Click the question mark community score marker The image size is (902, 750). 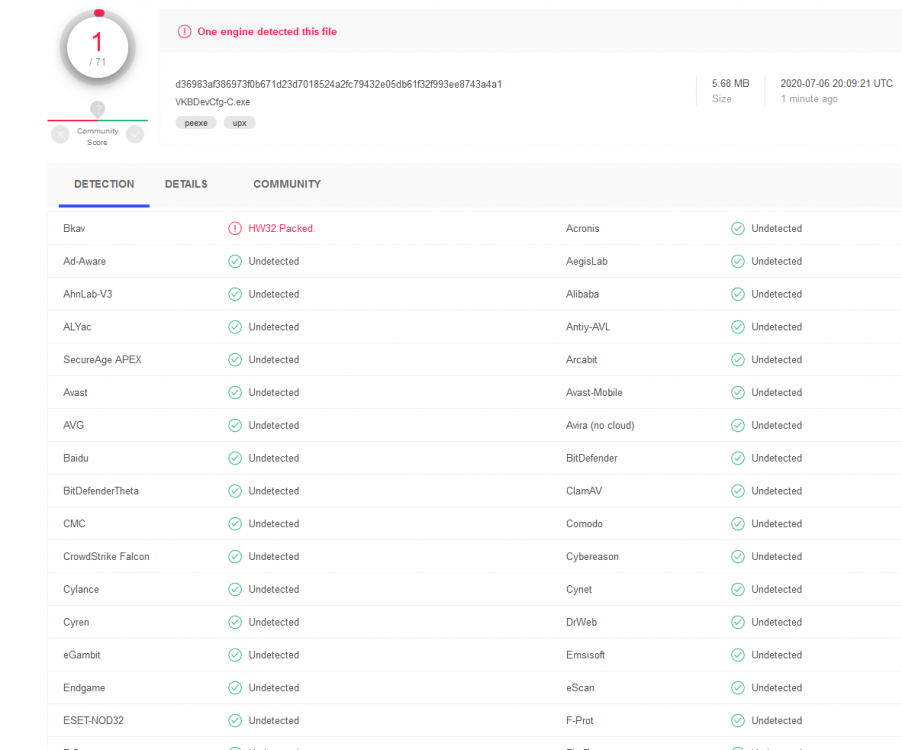coord(97,109)
